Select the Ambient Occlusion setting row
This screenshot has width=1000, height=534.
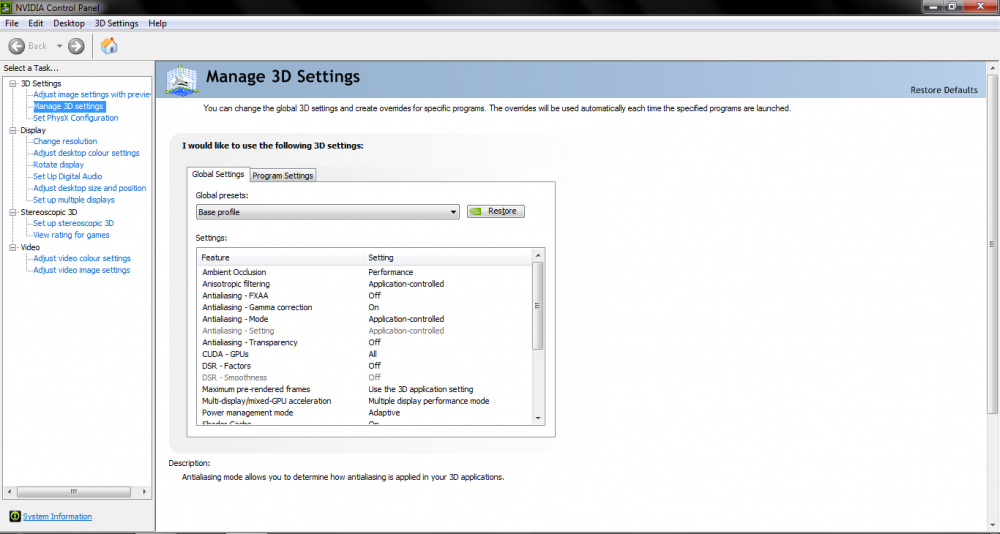[x=364, y=272]
